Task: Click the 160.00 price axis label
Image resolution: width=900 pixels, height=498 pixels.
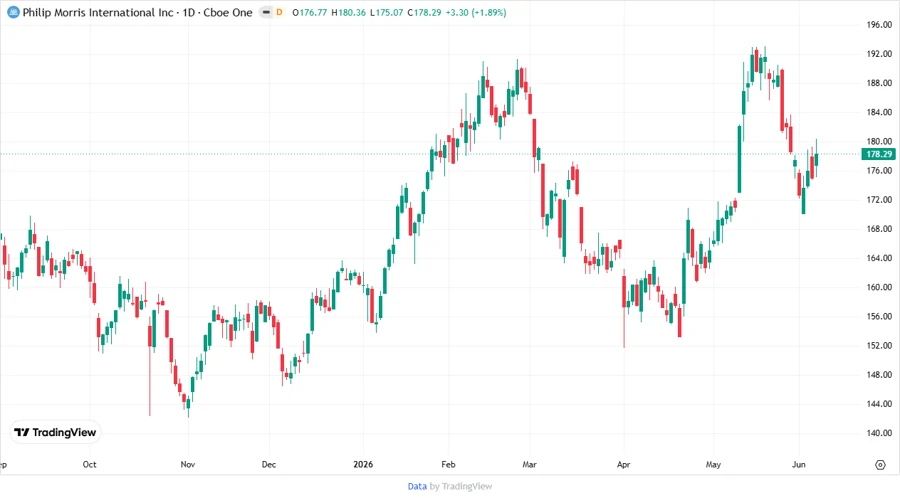Action: [x=879, y=287]
